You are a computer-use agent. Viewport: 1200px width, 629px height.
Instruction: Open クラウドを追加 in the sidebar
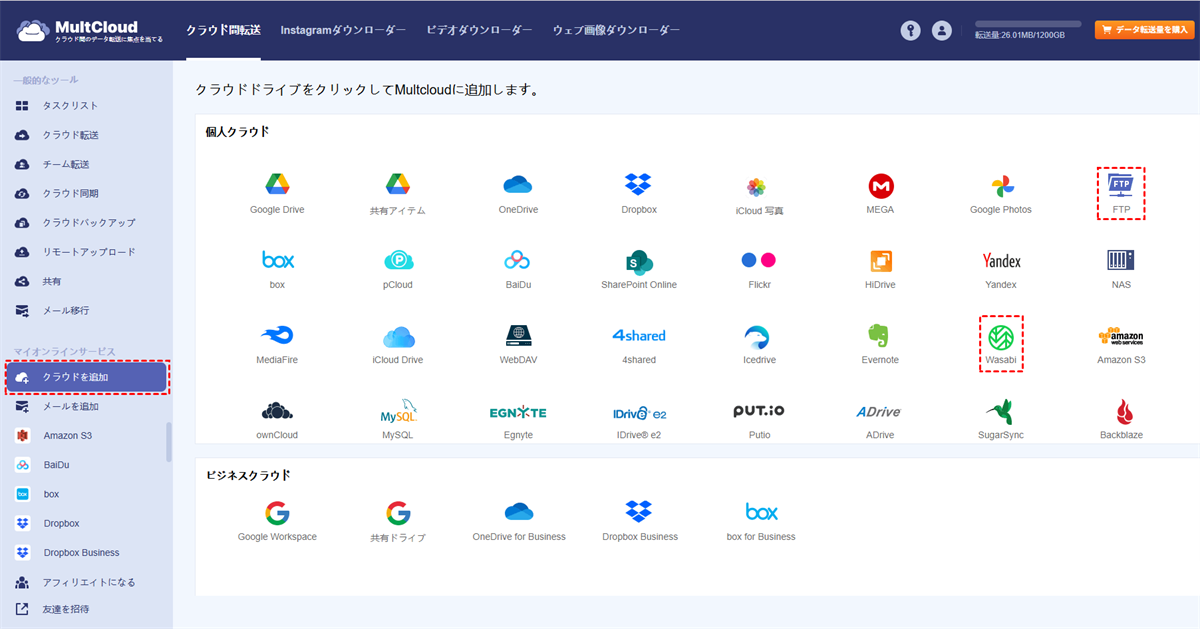86,377
